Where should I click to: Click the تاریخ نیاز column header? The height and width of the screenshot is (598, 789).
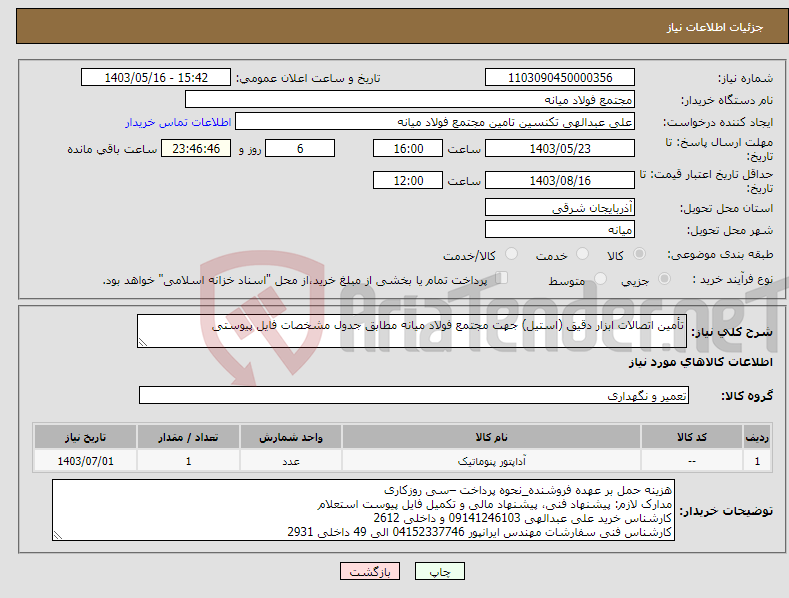[x=86, y=437]
